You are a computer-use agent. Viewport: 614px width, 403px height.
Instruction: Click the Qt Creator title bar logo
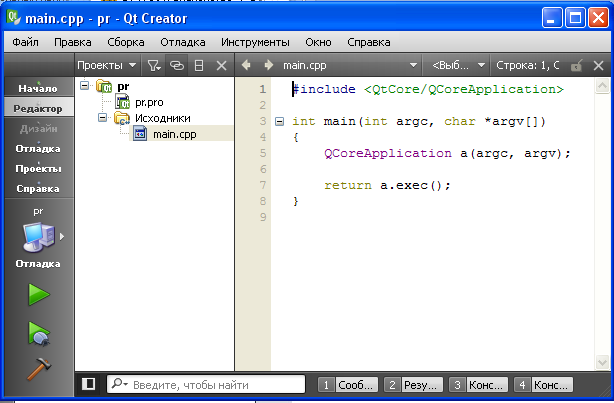[x=14, y=18]
